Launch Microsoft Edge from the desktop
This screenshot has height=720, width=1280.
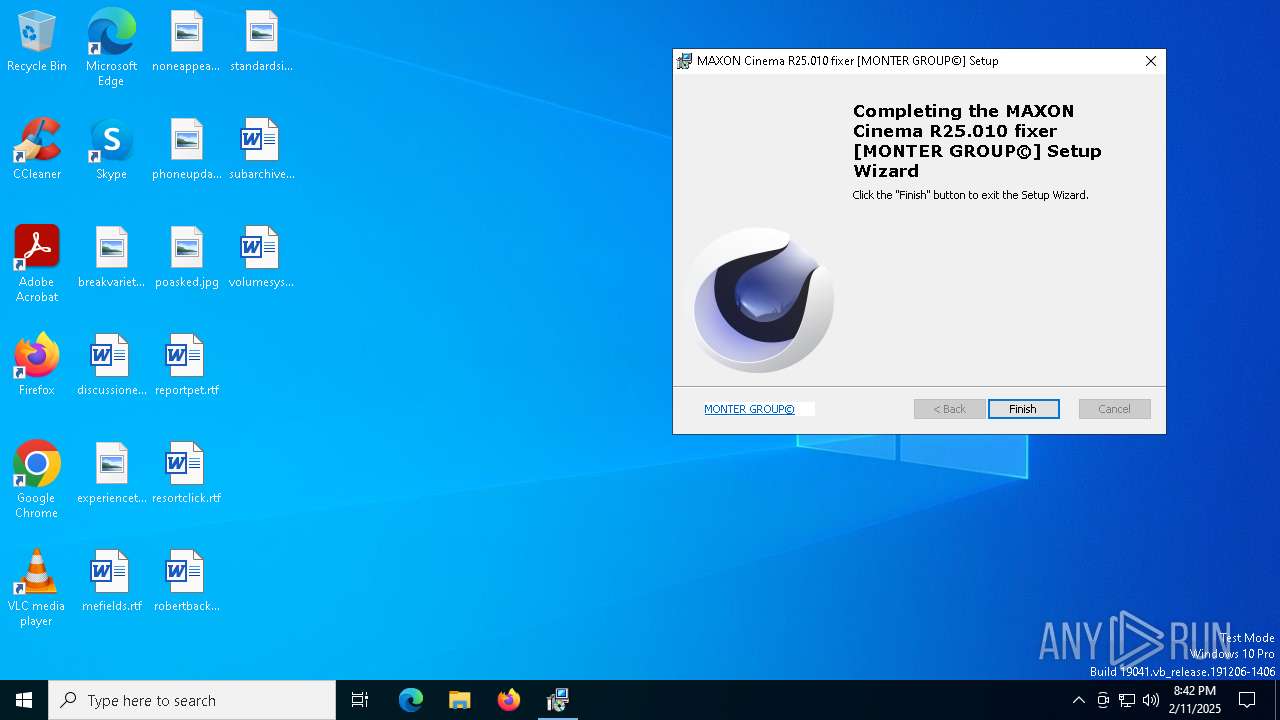click(x=111, y=47)
